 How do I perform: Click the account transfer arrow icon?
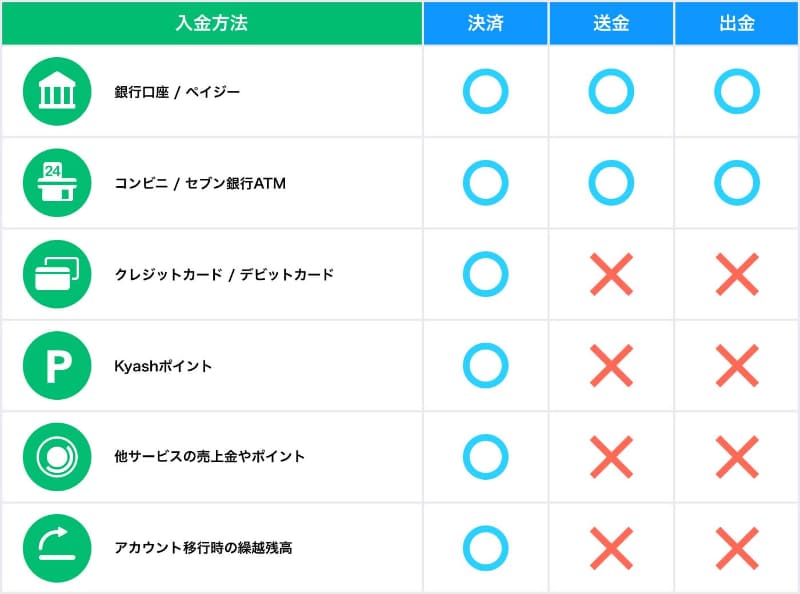point(57,548)
